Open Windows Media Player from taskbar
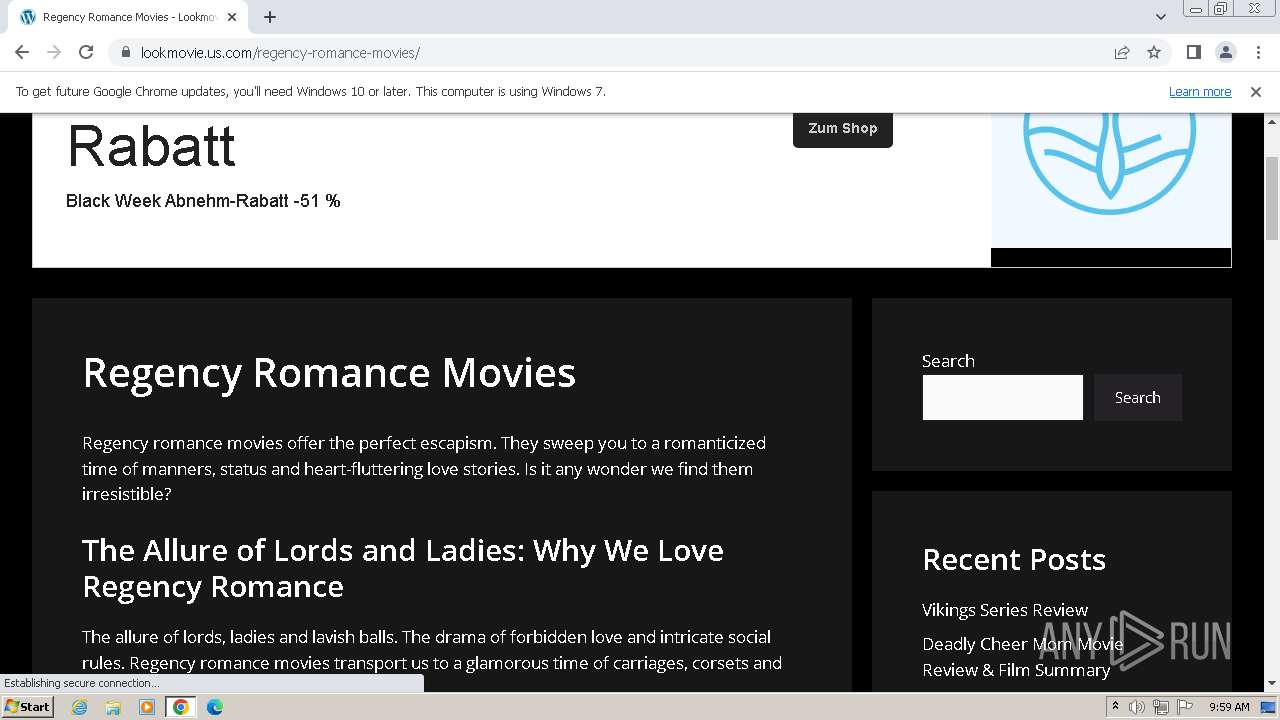 click(x=147, y=707)
